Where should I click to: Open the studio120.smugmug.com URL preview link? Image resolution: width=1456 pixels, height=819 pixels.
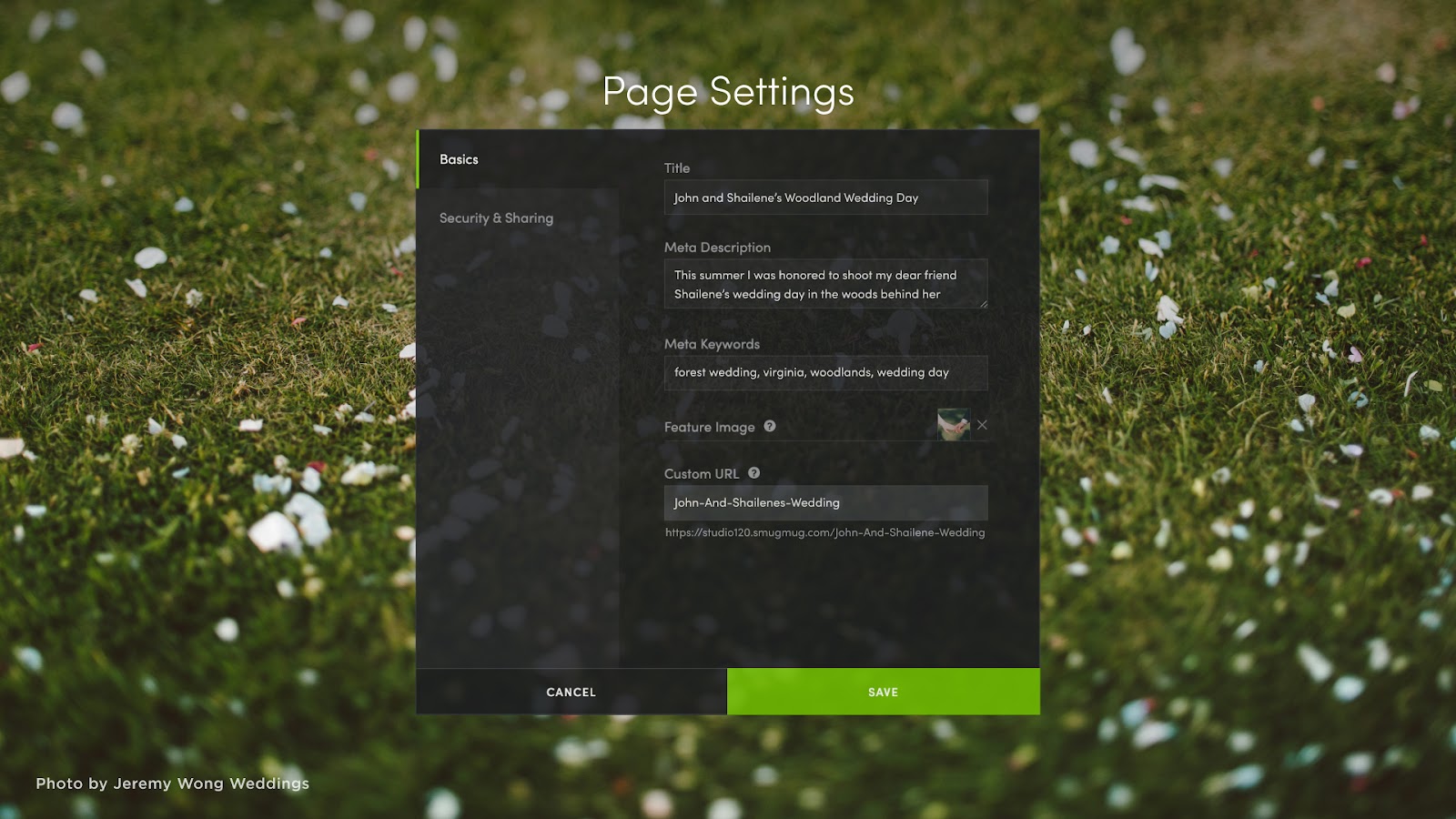click(824, 532)
